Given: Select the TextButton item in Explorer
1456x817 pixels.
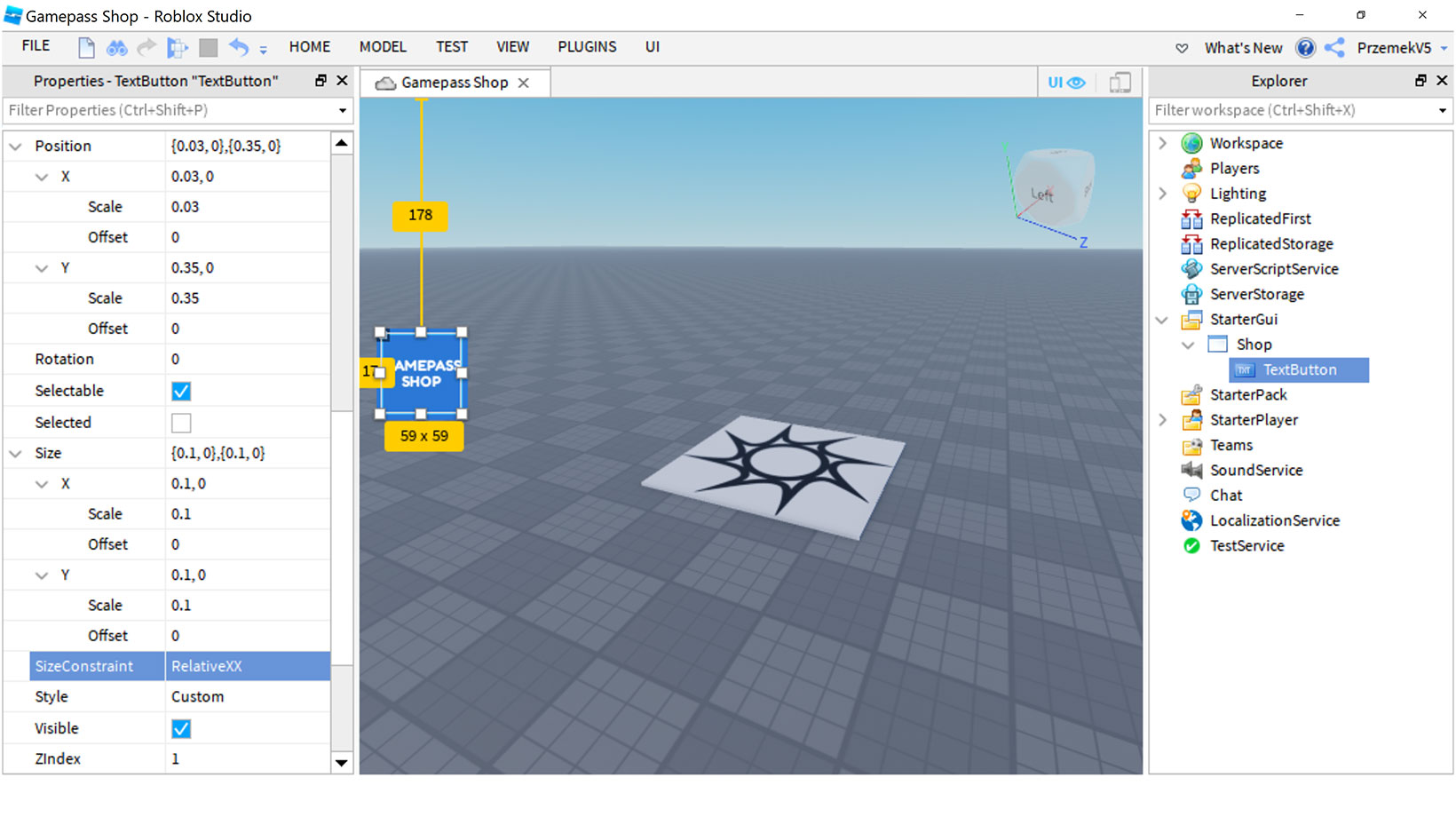Looking at the screenshot, I should 1299,370.
